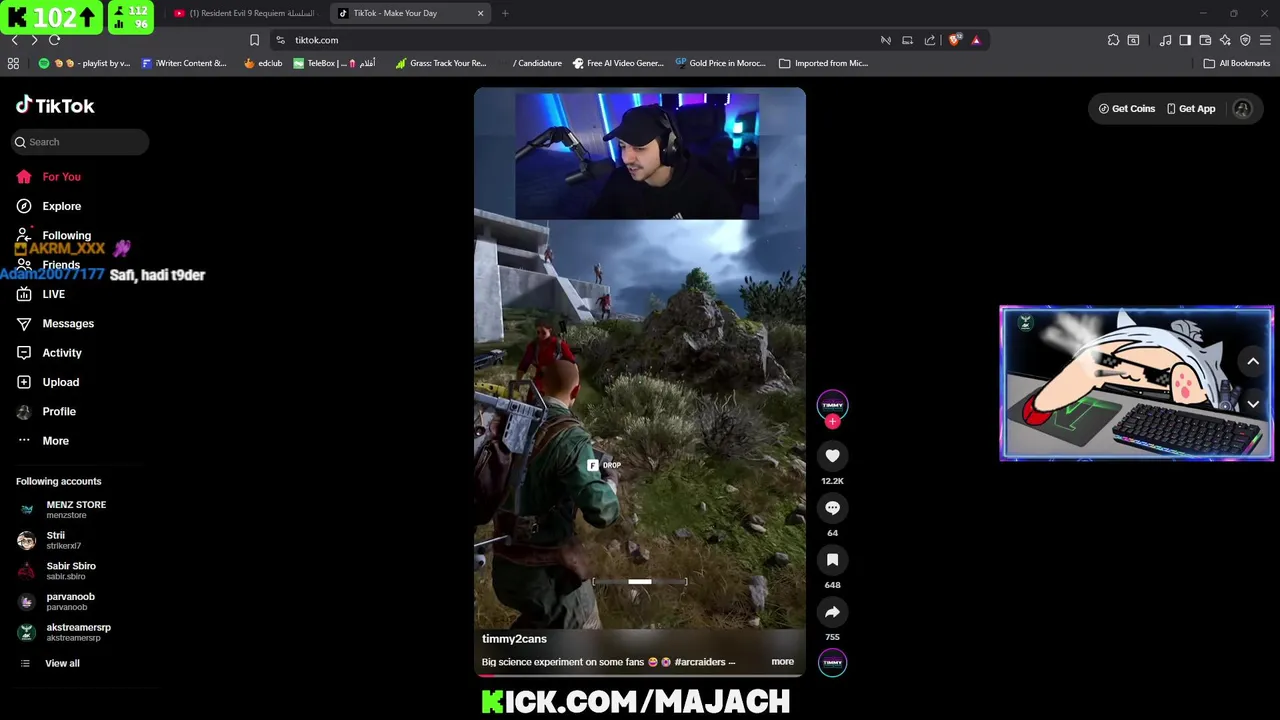Open akstreamersrp account
Image resolution: width=1280 pixels, height=720 pixels.
point(65,632)
